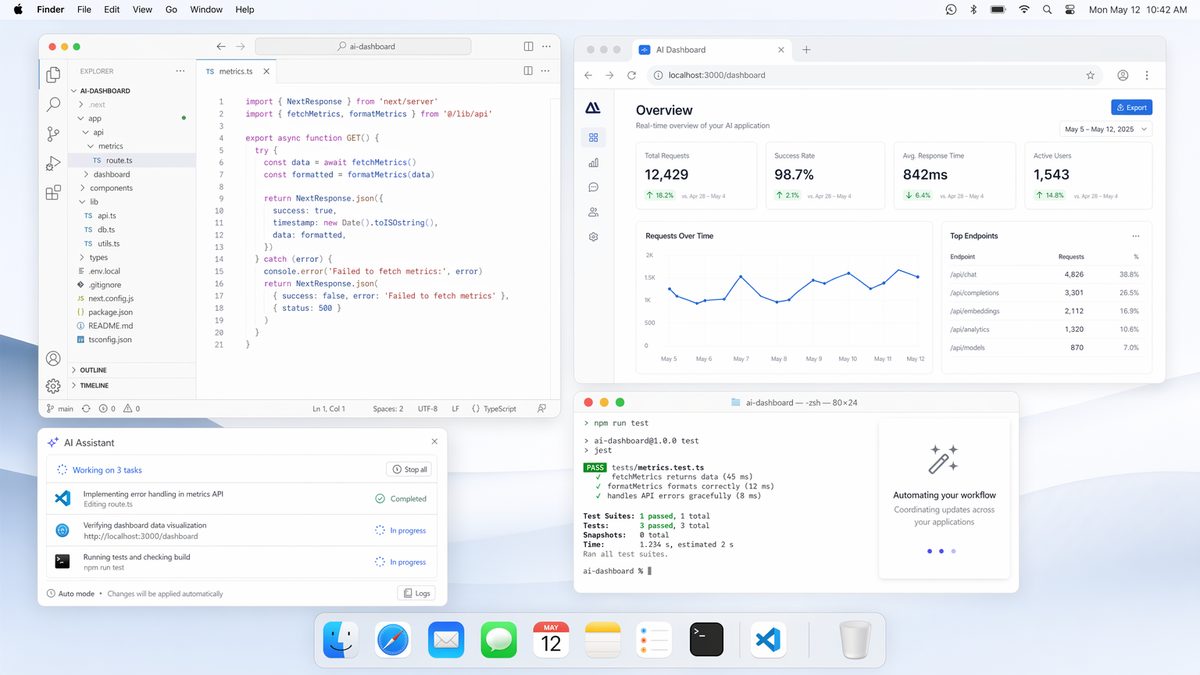Viewport: 1200px width, 675px height.
Task: Open the Extensions view in the activity bar
Action: [53, 193]
